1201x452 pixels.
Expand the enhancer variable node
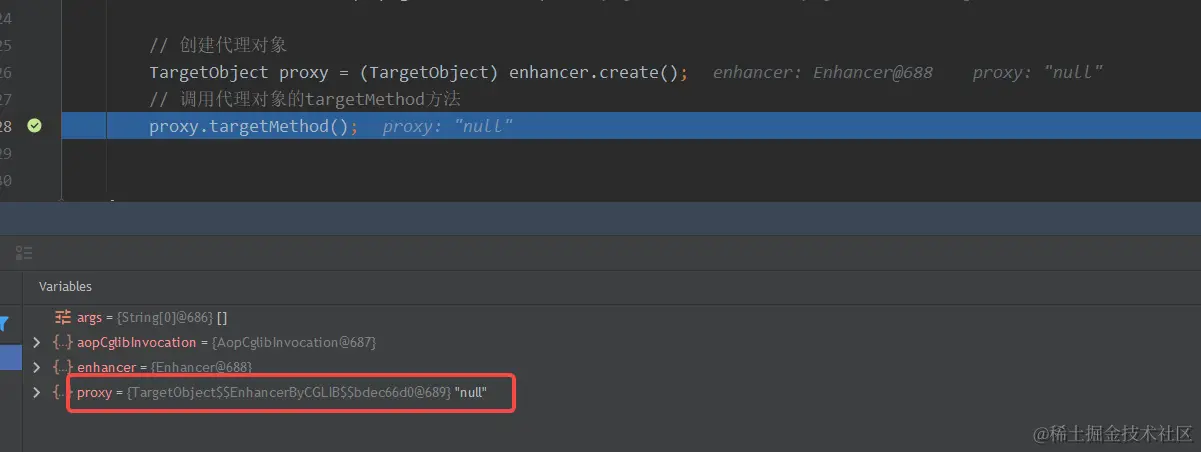click(x=37, y=367)
